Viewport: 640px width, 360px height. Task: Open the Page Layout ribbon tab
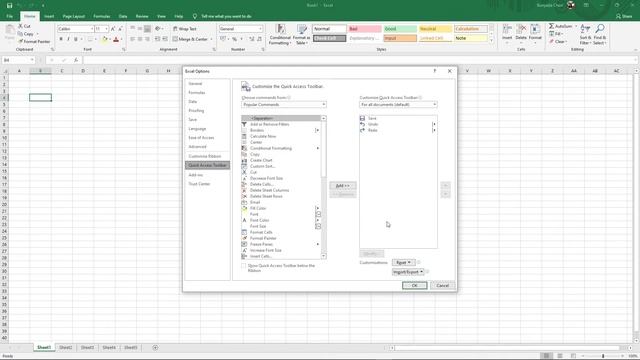tap(74, 16)
